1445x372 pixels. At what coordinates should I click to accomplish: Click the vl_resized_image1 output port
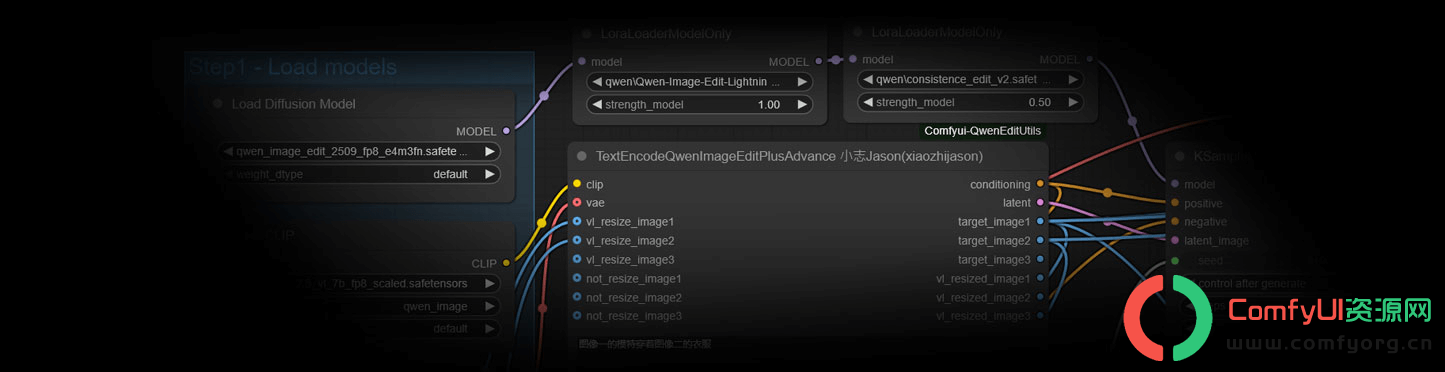pyautogui.click(x=1041, y=278)
